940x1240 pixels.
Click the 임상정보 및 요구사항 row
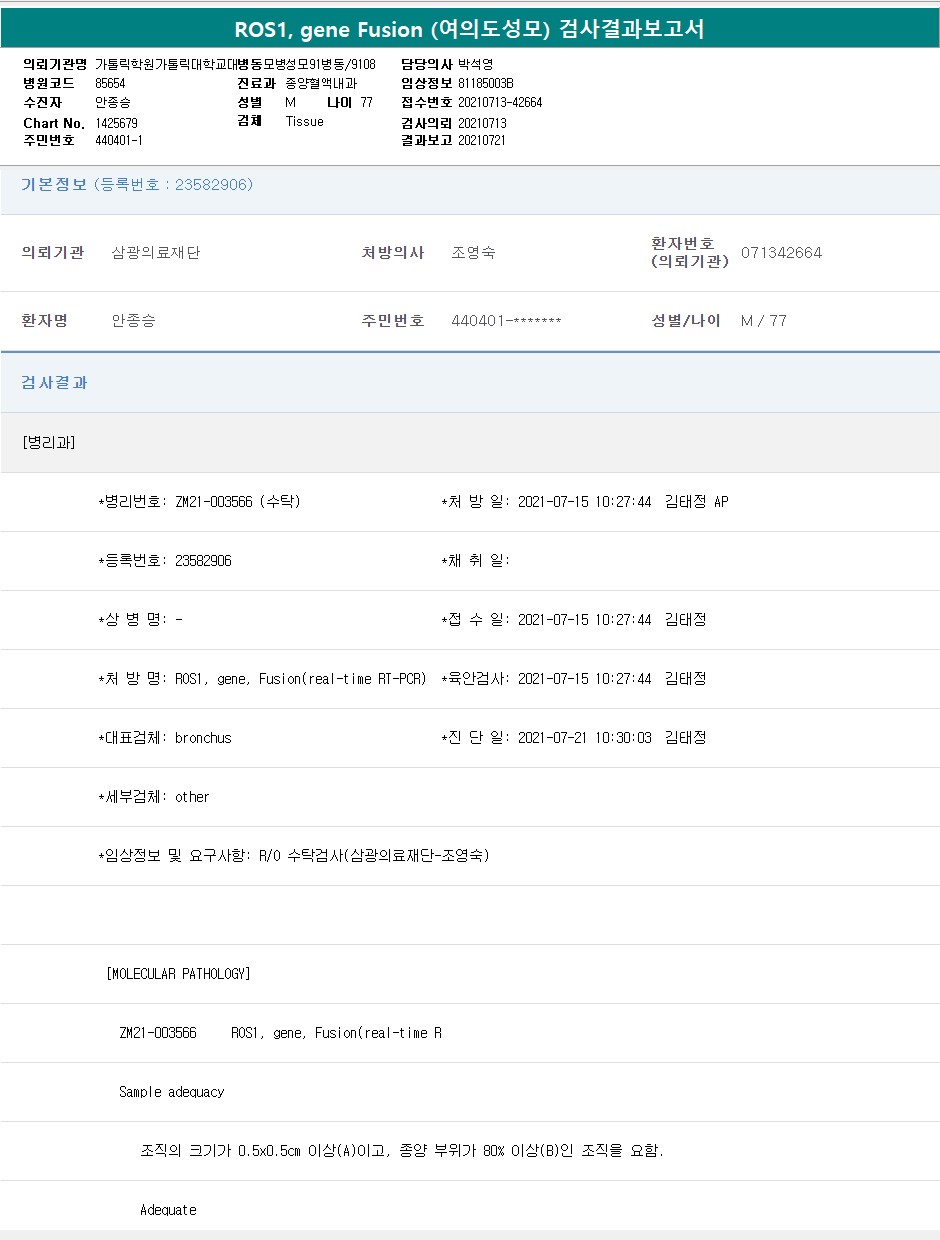pos(293,856)
